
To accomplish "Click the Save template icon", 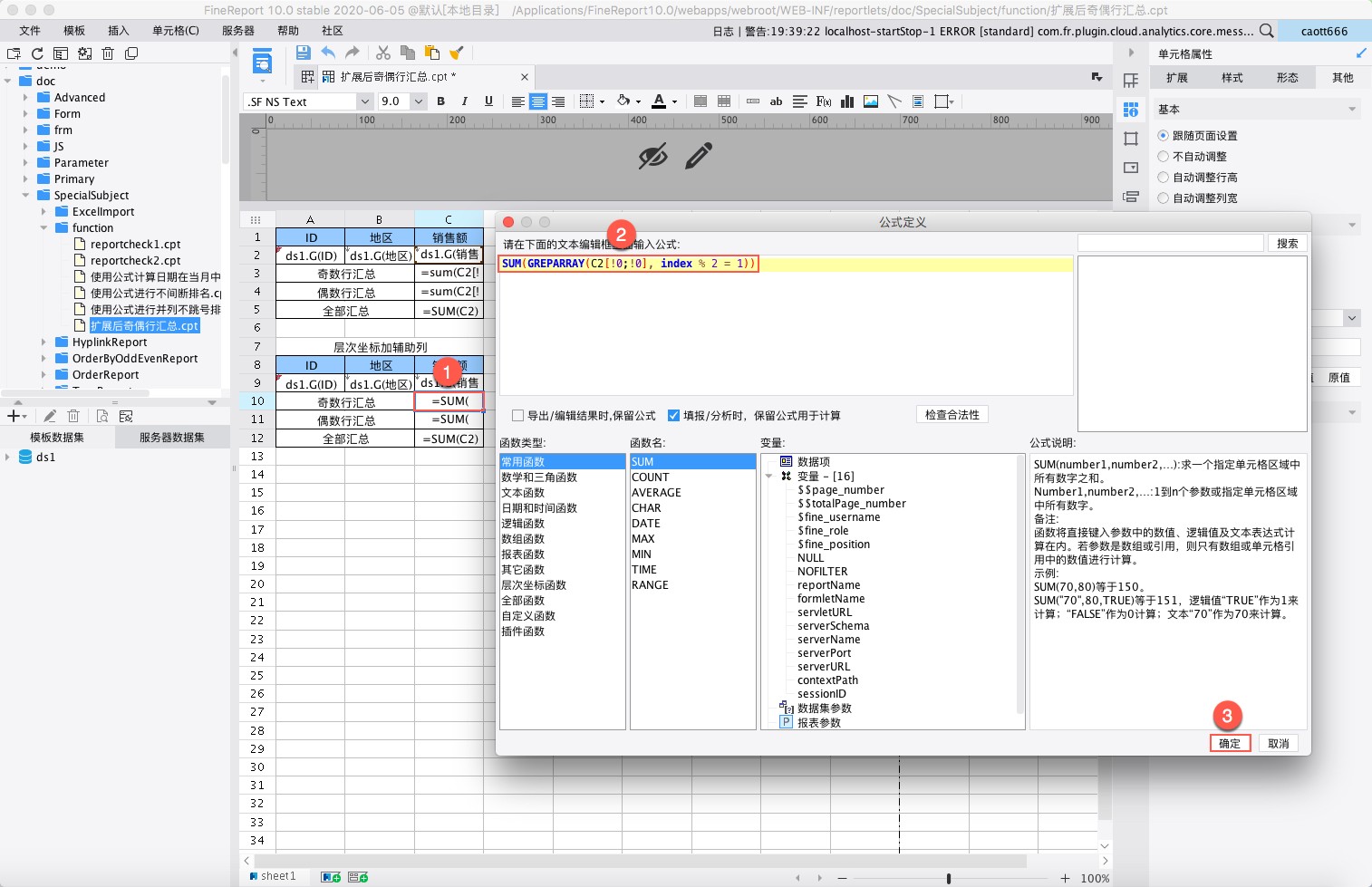I will tap(304, 53).
